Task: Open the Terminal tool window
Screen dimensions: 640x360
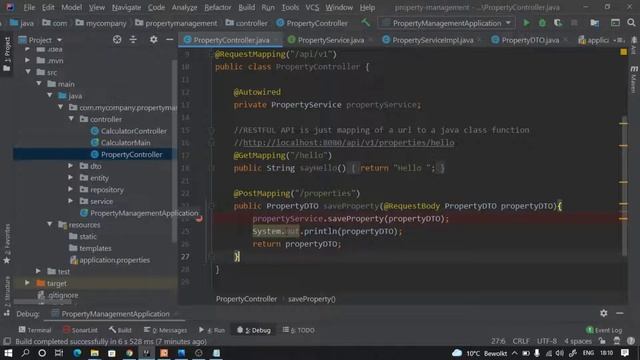Action: pyautogui.click(x=35, y=330)
